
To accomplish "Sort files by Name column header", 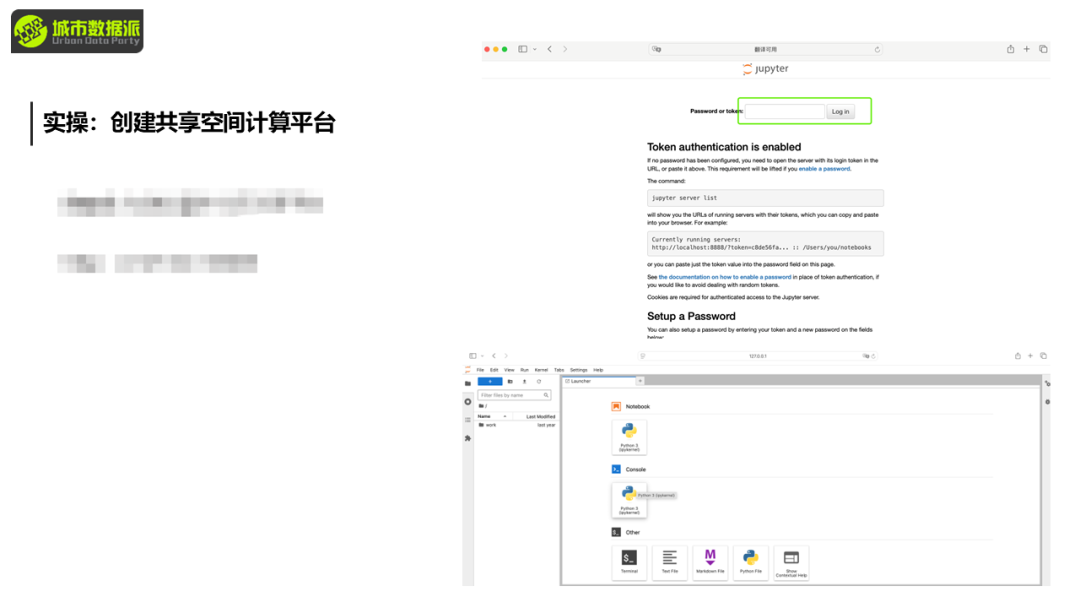I will click(x=485, y=416).
